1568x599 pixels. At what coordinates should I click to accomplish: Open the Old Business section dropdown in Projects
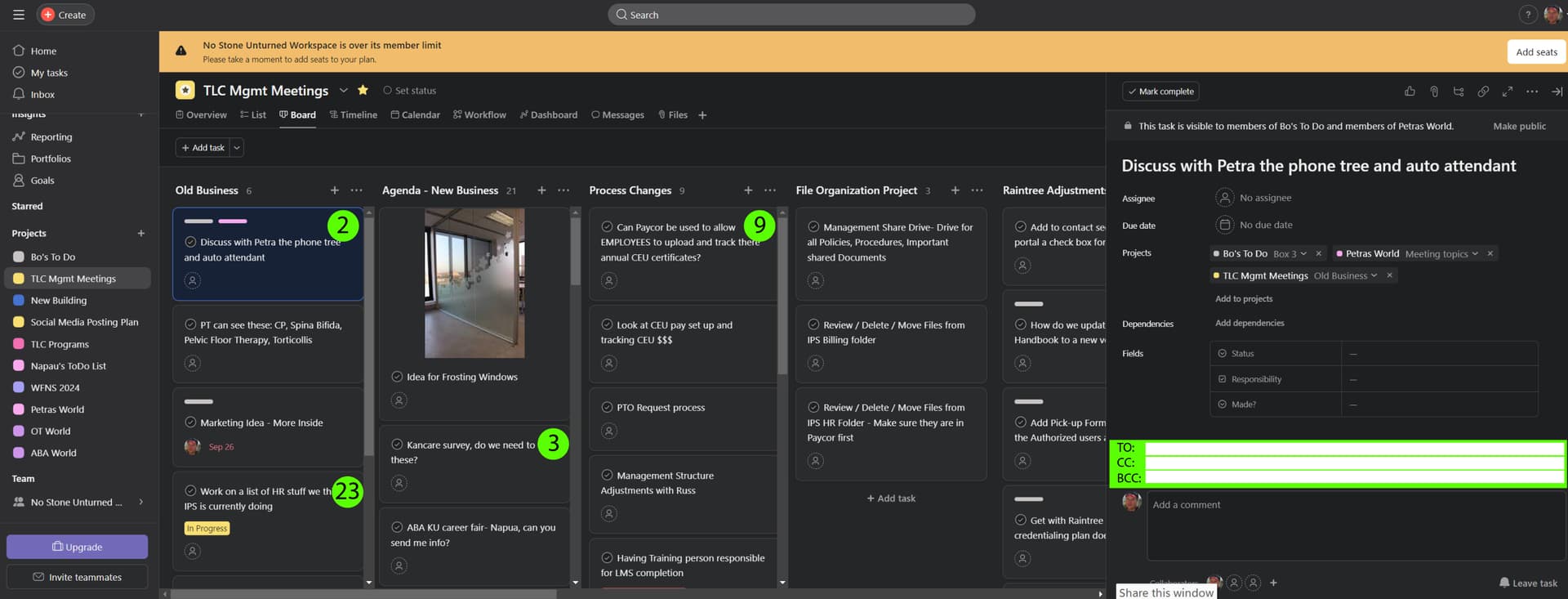point(1374,276)
